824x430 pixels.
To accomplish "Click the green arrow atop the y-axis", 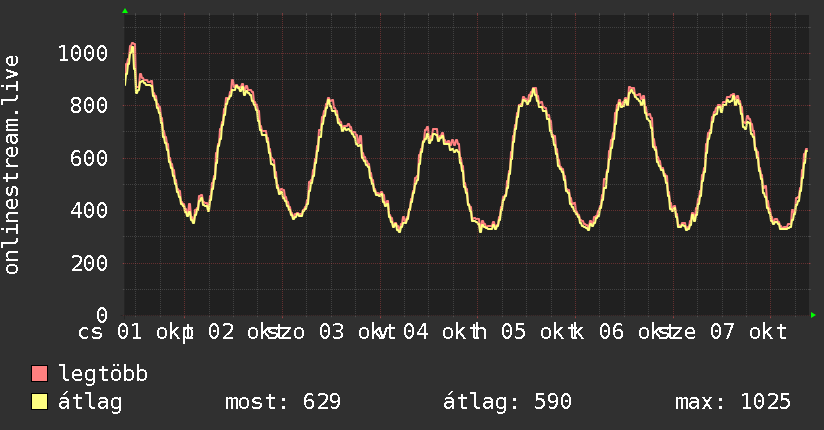I will [125, 11].
